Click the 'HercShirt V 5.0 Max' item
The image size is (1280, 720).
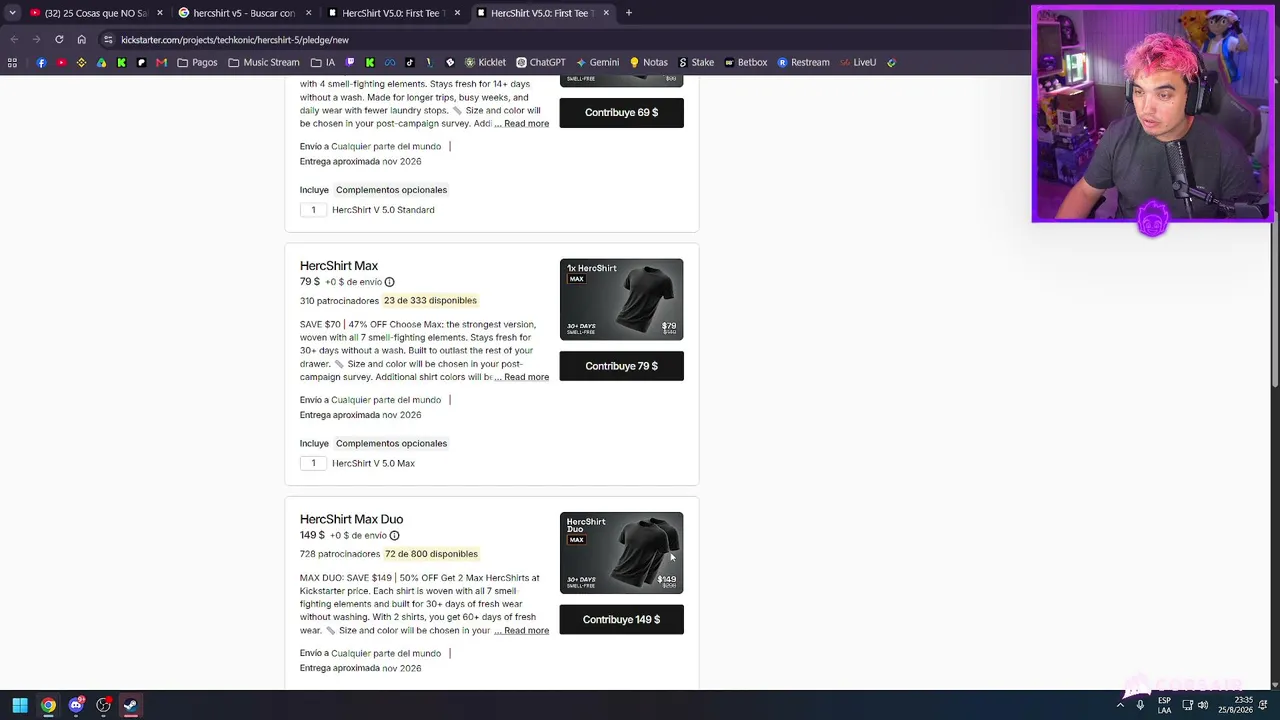click(373, 463)
